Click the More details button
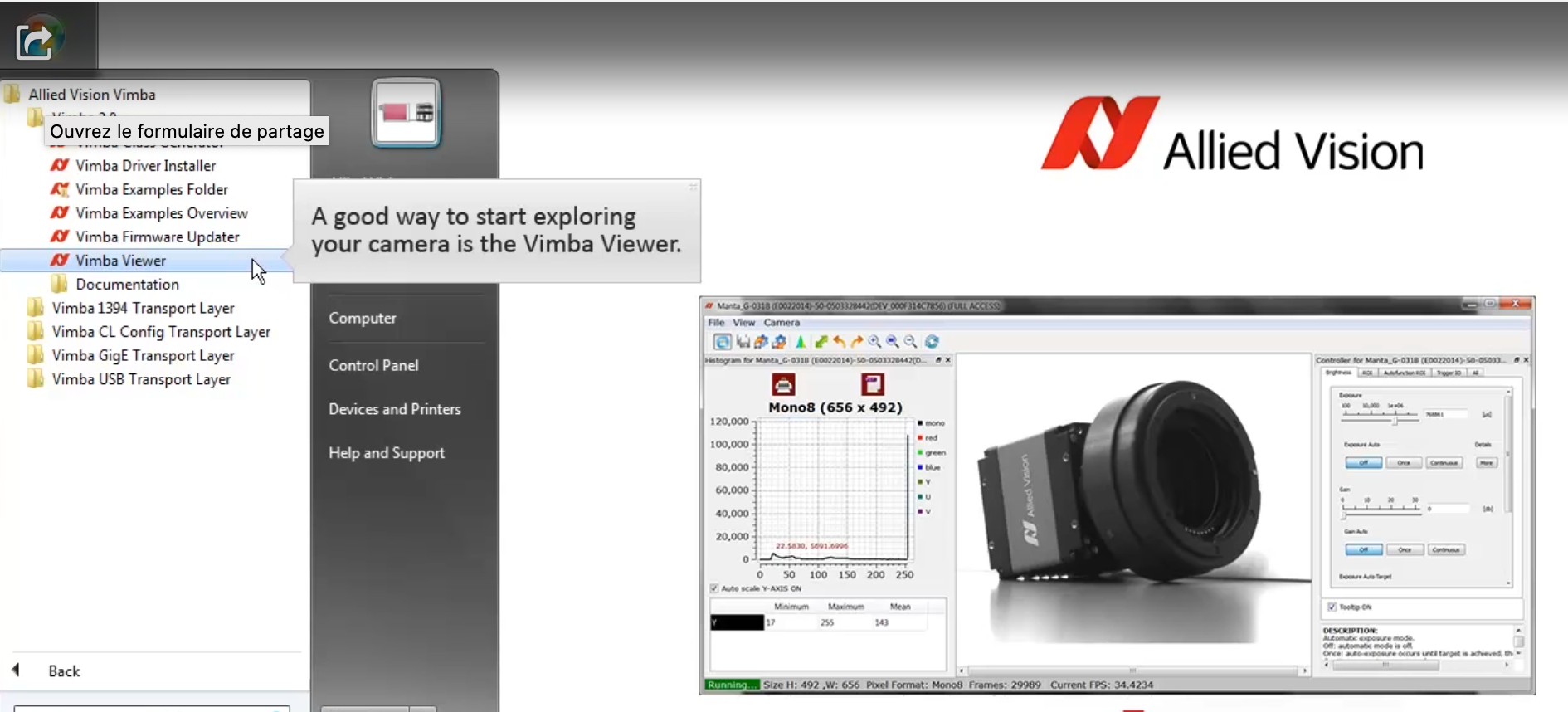1568x712 pixels. click(1486, 463)
